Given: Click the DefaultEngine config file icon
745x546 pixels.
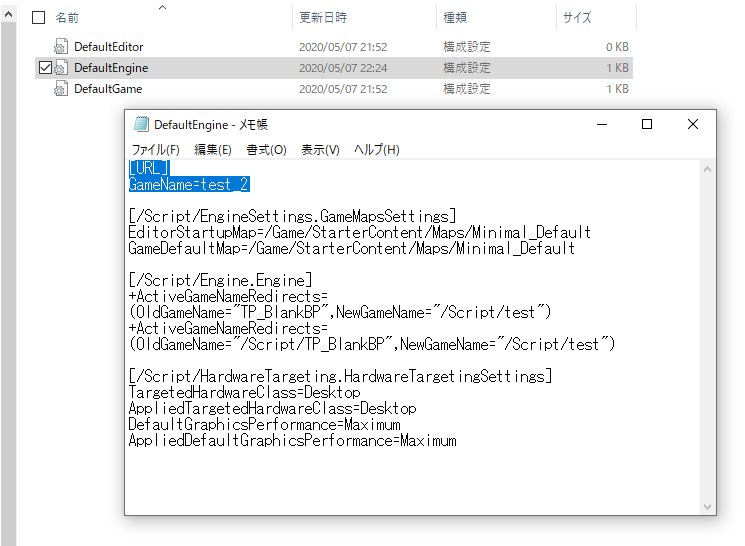Looking at the screenshot, I should point(60,67).
